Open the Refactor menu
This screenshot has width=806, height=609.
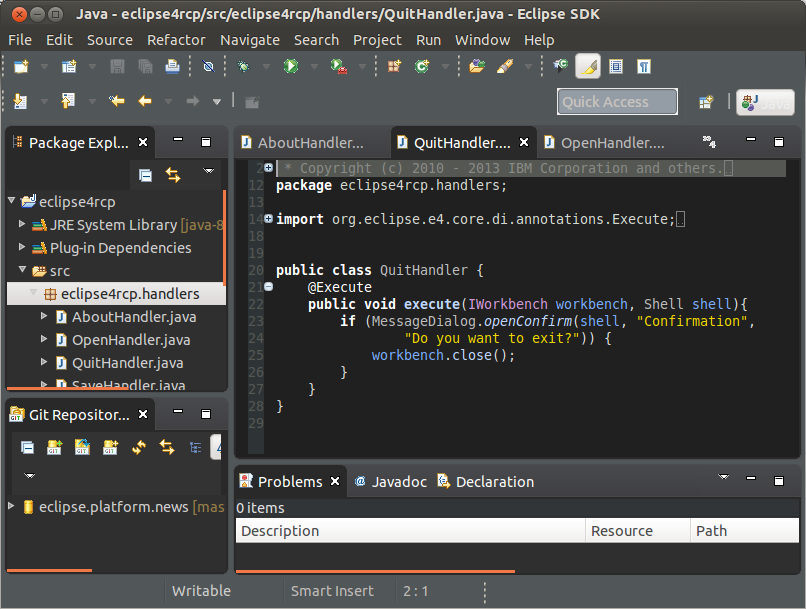click(176, 40)
